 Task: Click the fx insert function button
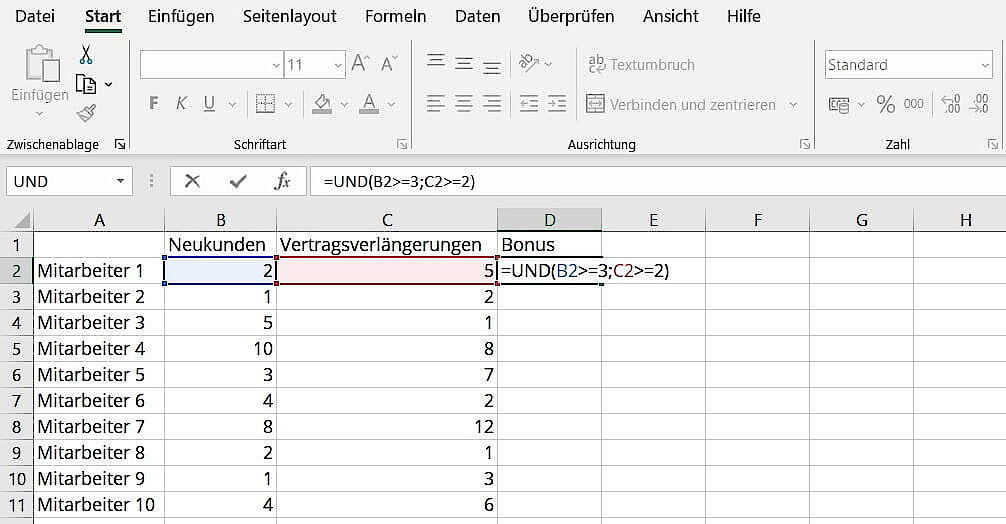pos(282,182)
